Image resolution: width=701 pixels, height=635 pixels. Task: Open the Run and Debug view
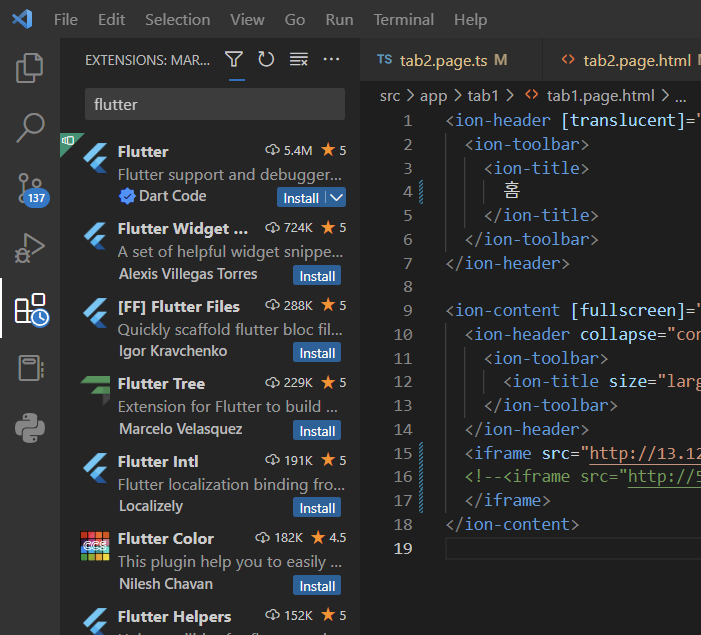[30, 248]
